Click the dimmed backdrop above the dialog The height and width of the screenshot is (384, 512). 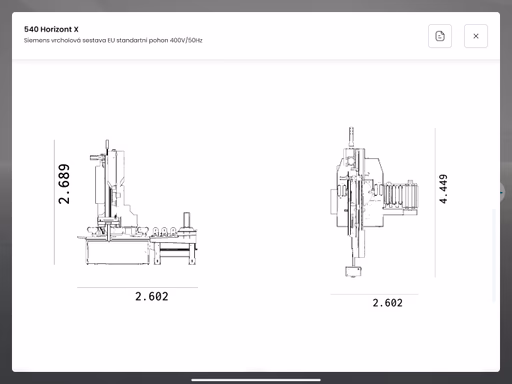coord(256,5)
